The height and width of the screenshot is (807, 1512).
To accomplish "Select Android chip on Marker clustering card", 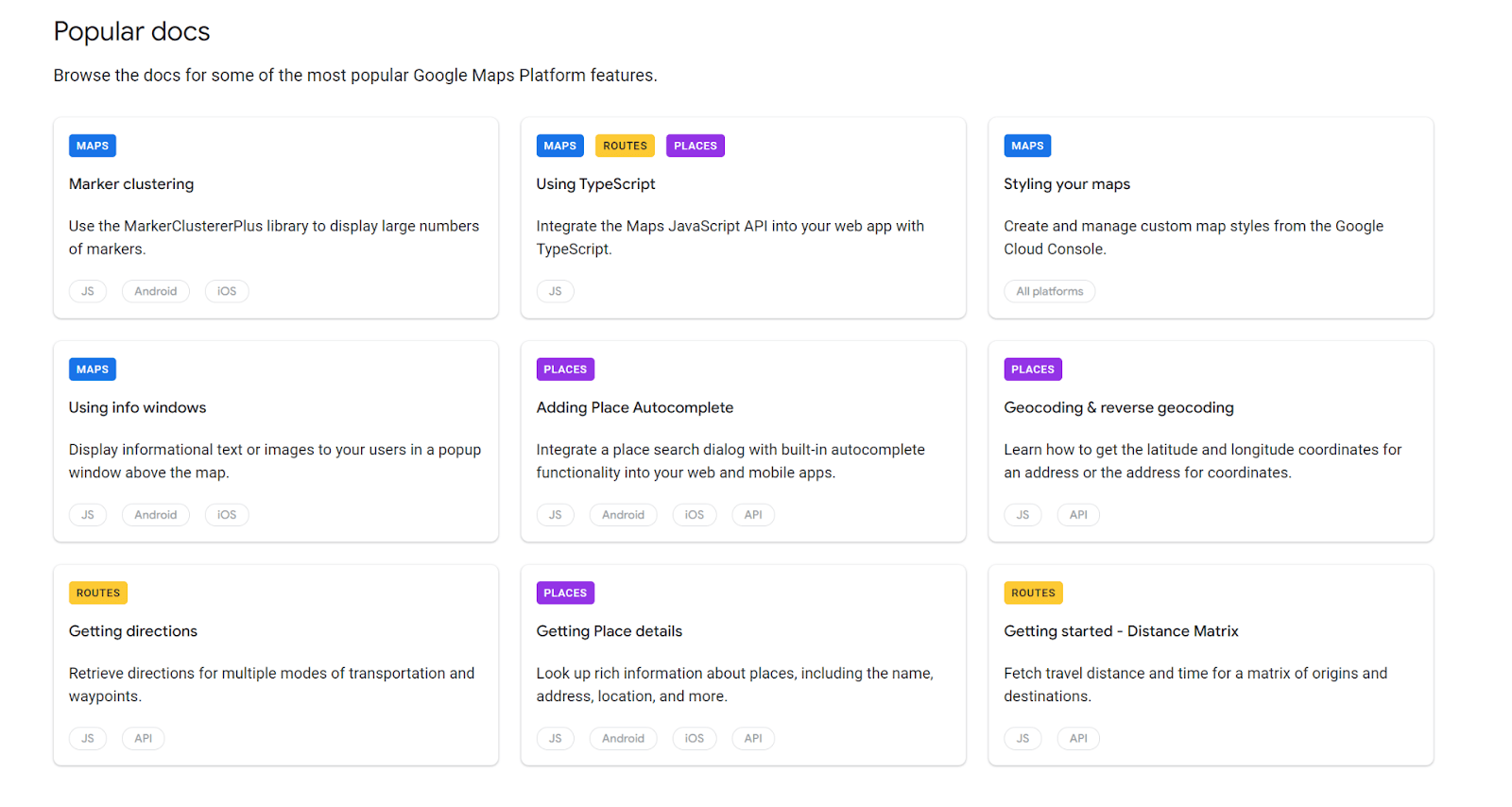I will pyautogui.click(x=156, y=291).
